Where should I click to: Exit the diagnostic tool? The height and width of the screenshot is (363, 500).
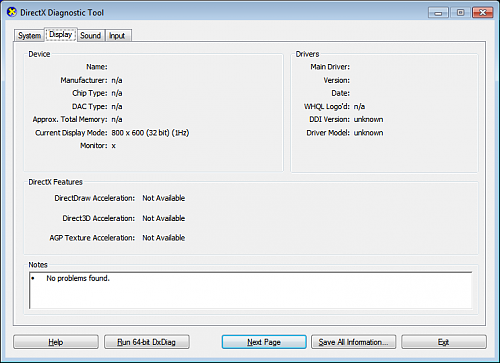[444, 342]
